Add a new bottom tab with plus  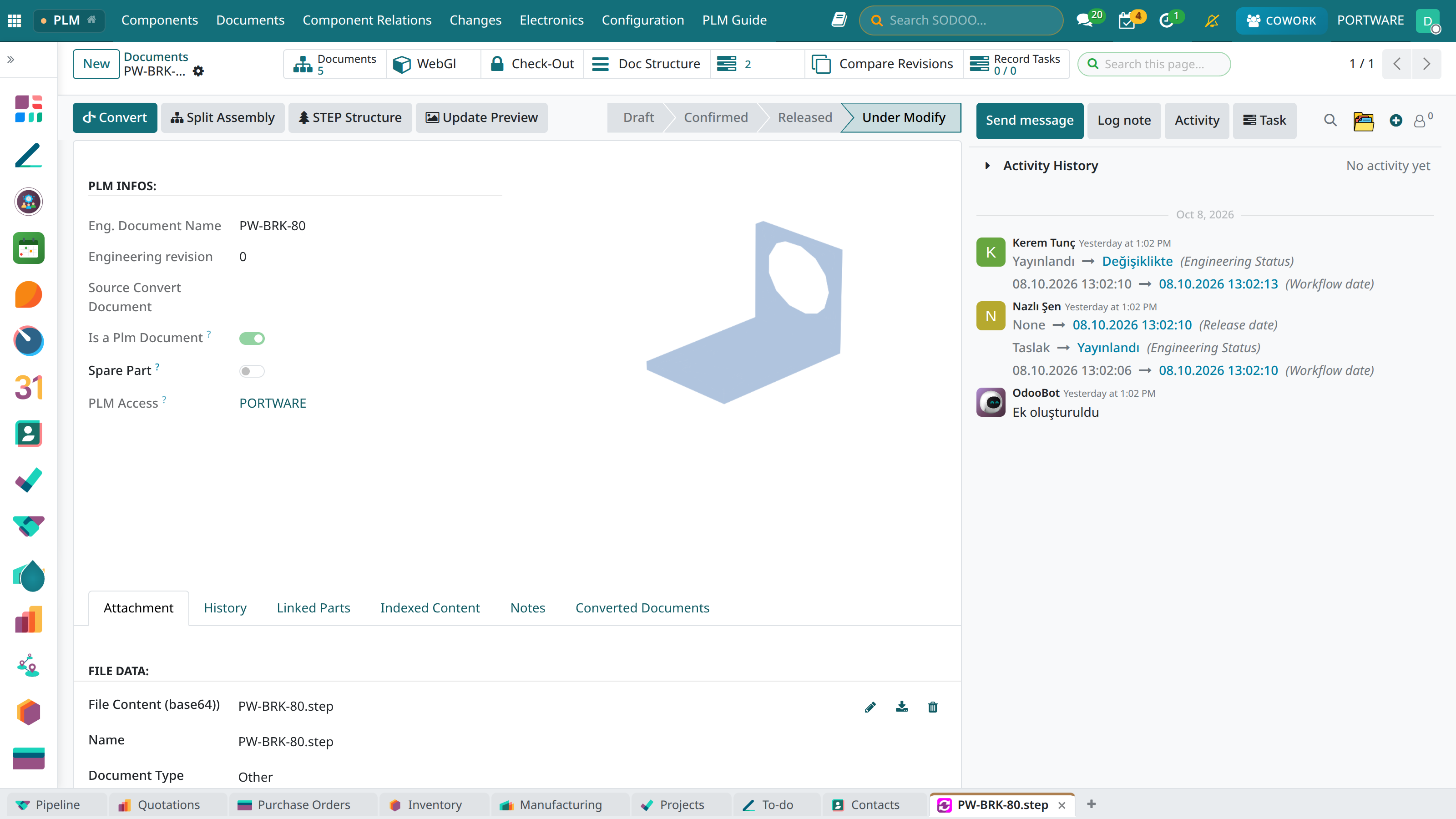(1092, 804)
